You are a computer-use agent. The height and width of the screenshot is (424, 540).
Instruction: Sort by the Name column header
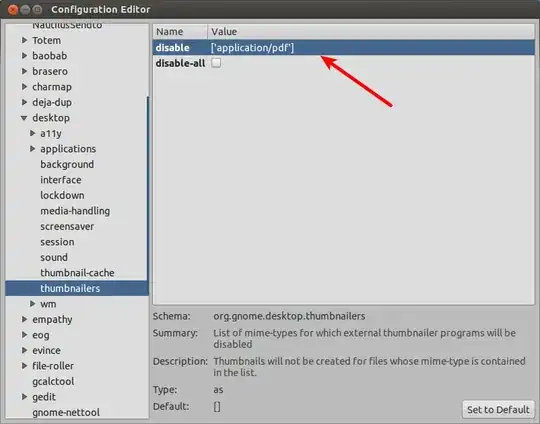180,32
